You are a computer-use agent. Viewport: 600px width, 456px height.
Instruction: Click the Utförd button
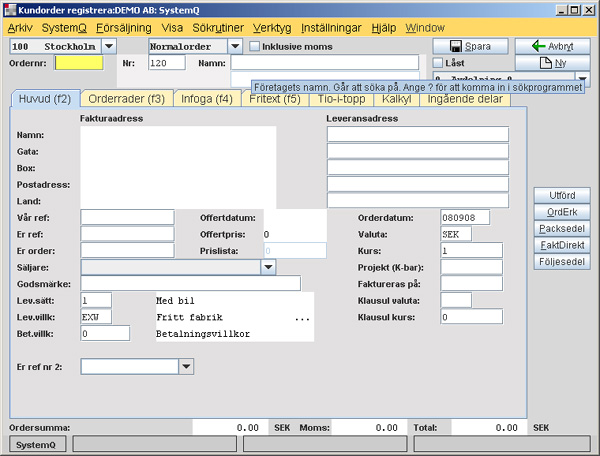(562, 195)
